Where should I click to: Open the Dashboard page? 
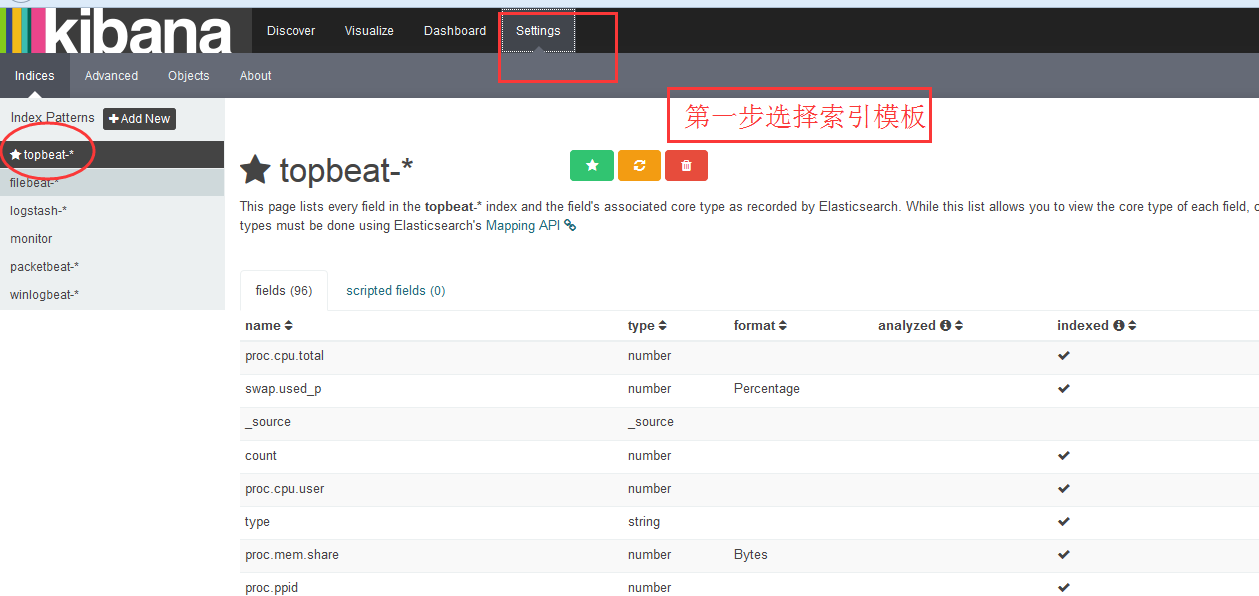455,31
